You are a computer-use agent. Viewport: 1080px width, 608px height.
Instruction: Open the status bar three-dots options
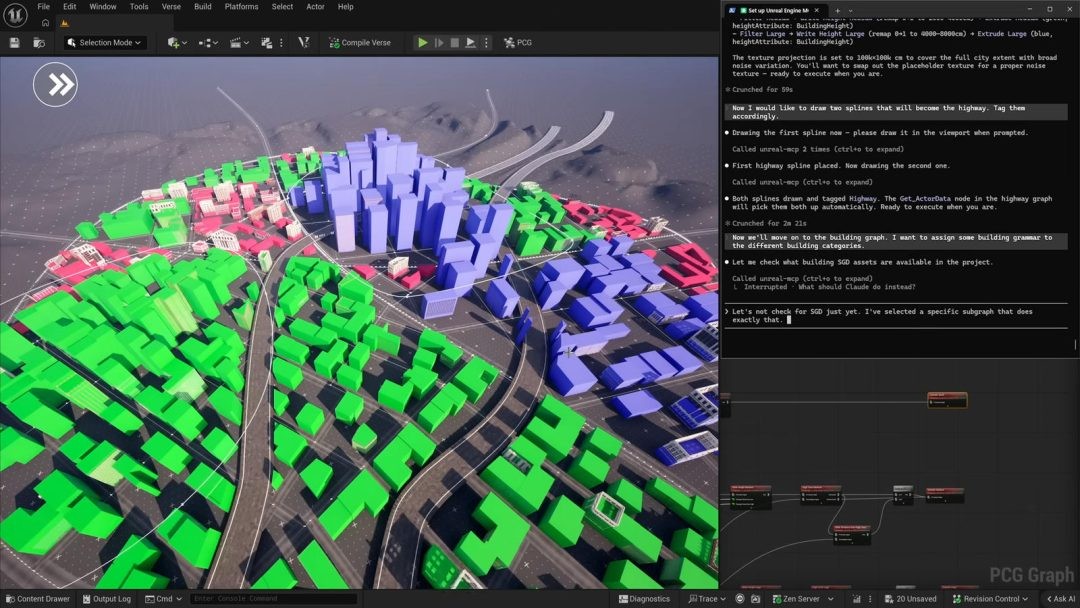pos(871,599)
